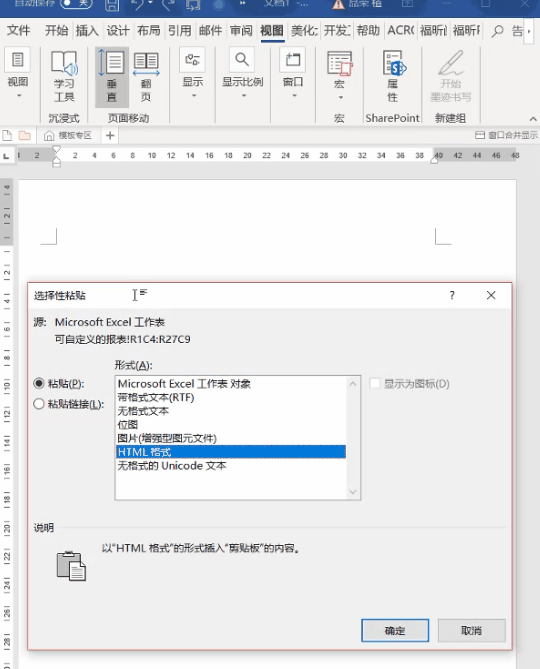
Task: Switch to the 布局 tab
Action: [x=149, y=31]
